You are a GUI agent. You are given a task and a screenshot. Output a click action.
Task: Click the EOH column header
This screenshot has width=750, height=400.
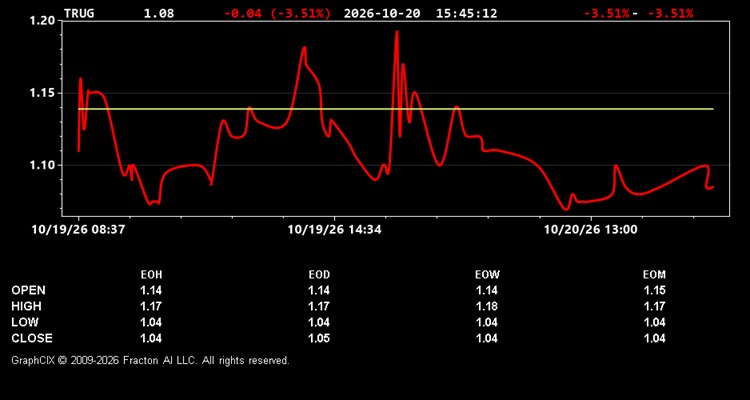pyautogui.click(x=151, y=275)
